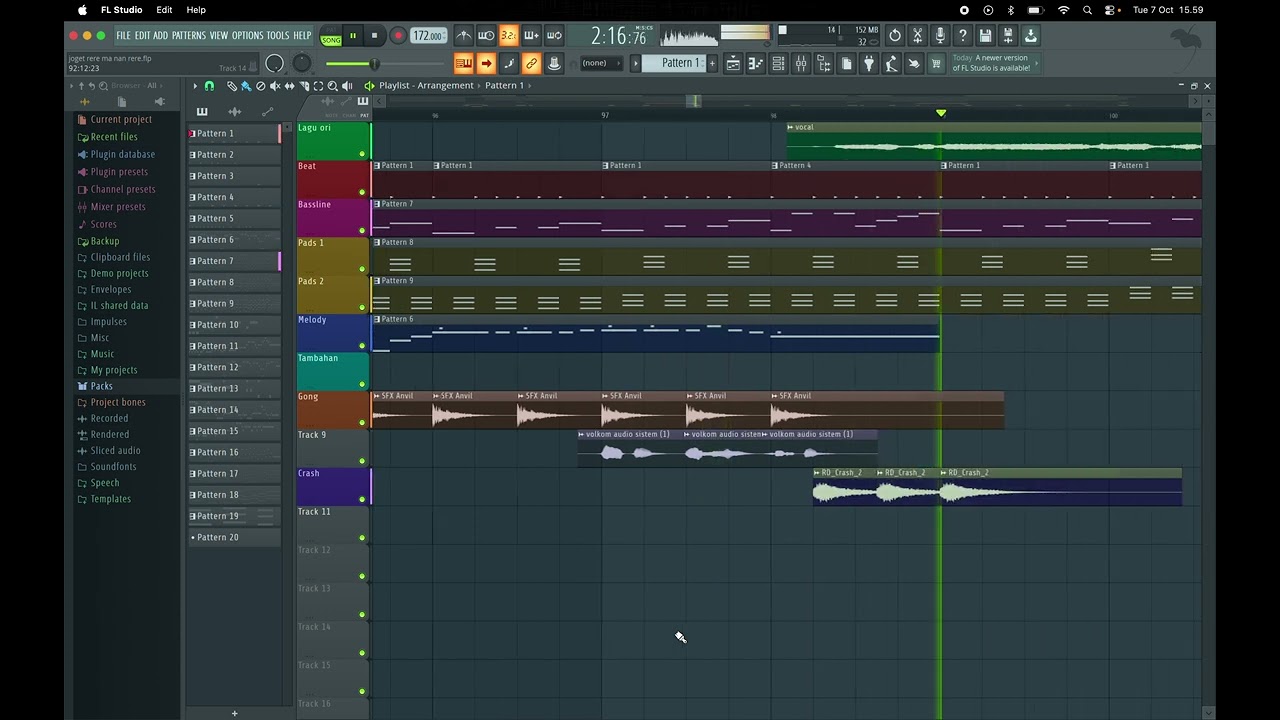The height and width of the screenshot is (720, 1280).
Task: Open the browser view icon
Action: (823, 64)
